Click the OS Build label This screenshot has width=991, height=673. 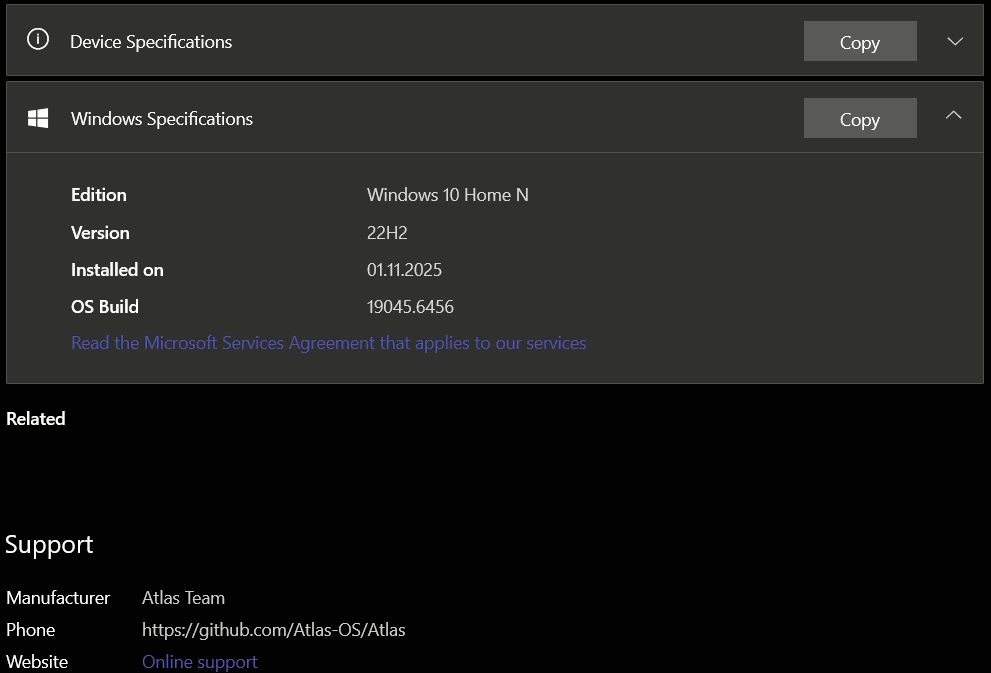(x=105, y=307)
